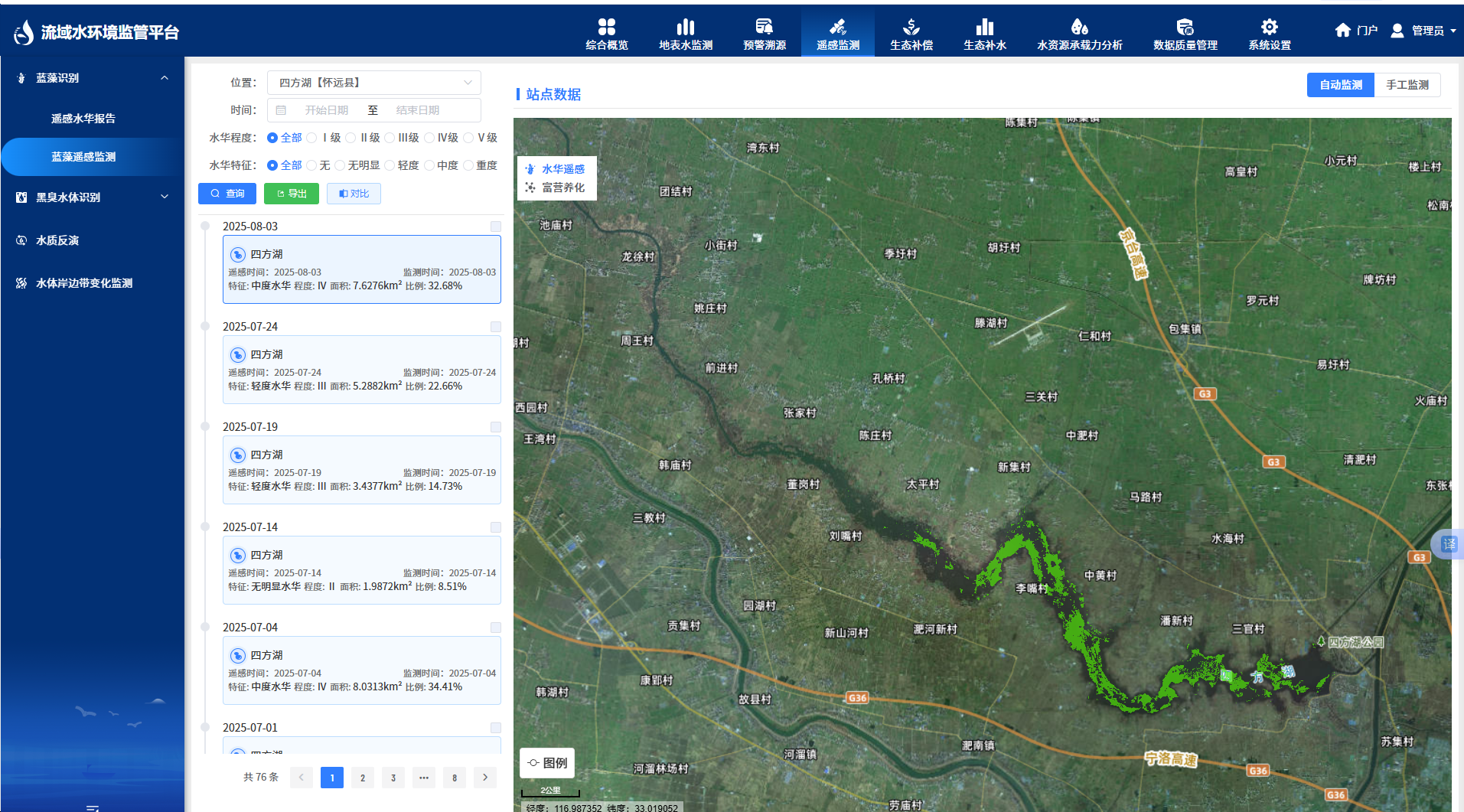Click the translate floating icon on map edge
1464x812 pixels.
point(1449,544)
